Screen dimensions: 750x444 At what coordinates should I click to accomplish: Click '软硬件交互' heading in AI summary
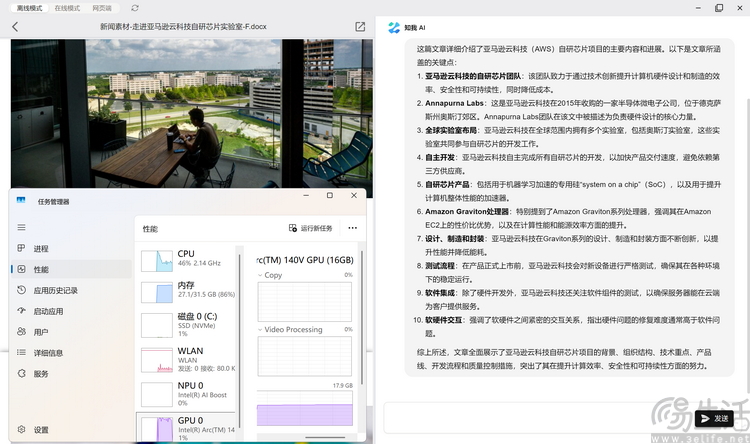[x=443, y=320]
